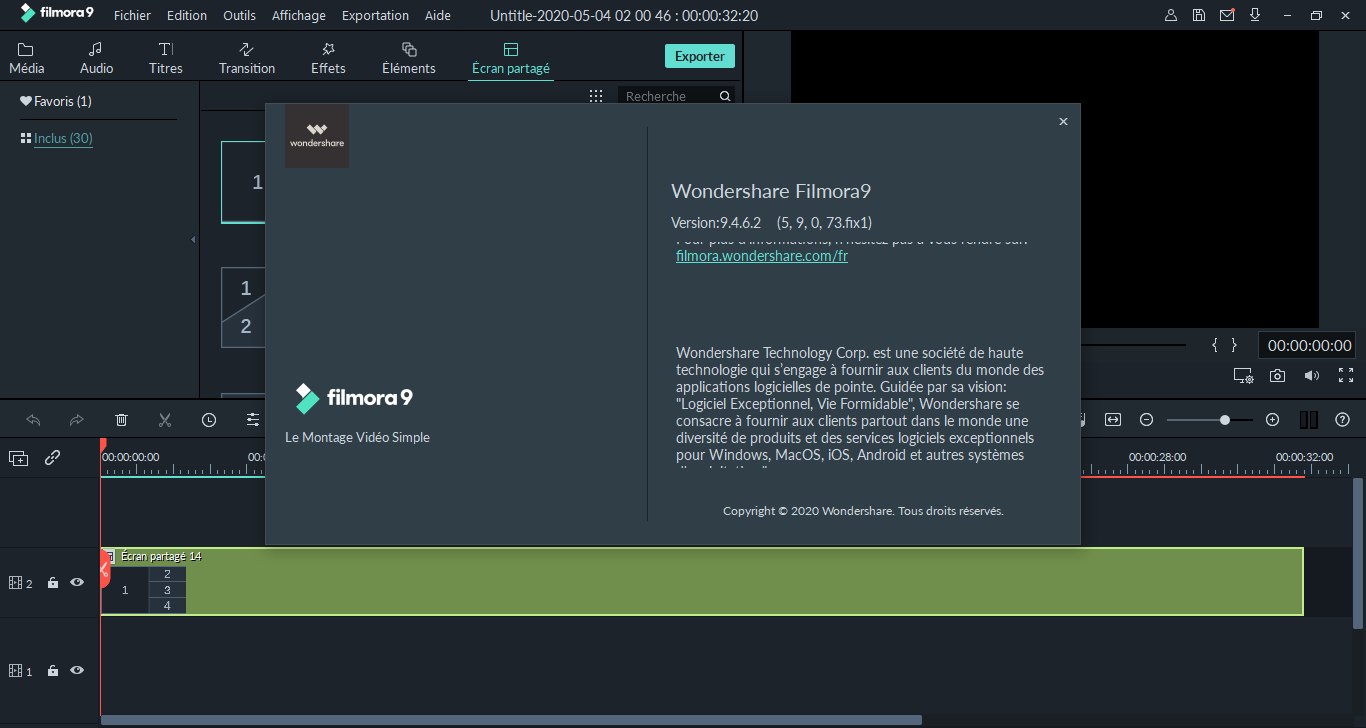Open the Edition menu

[187, 15]
